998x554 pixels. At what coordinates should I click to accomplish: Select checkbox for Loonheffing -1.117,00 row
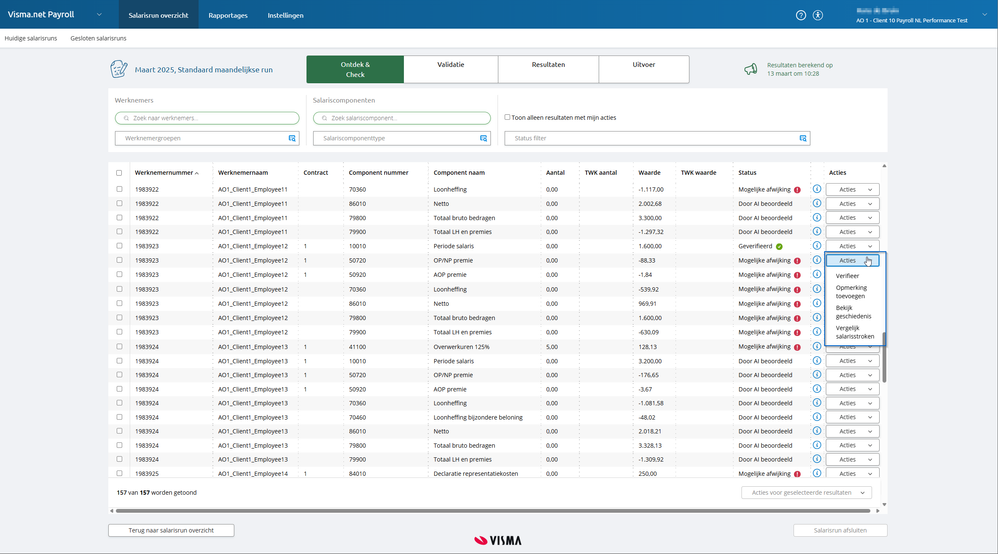[119, 189]
